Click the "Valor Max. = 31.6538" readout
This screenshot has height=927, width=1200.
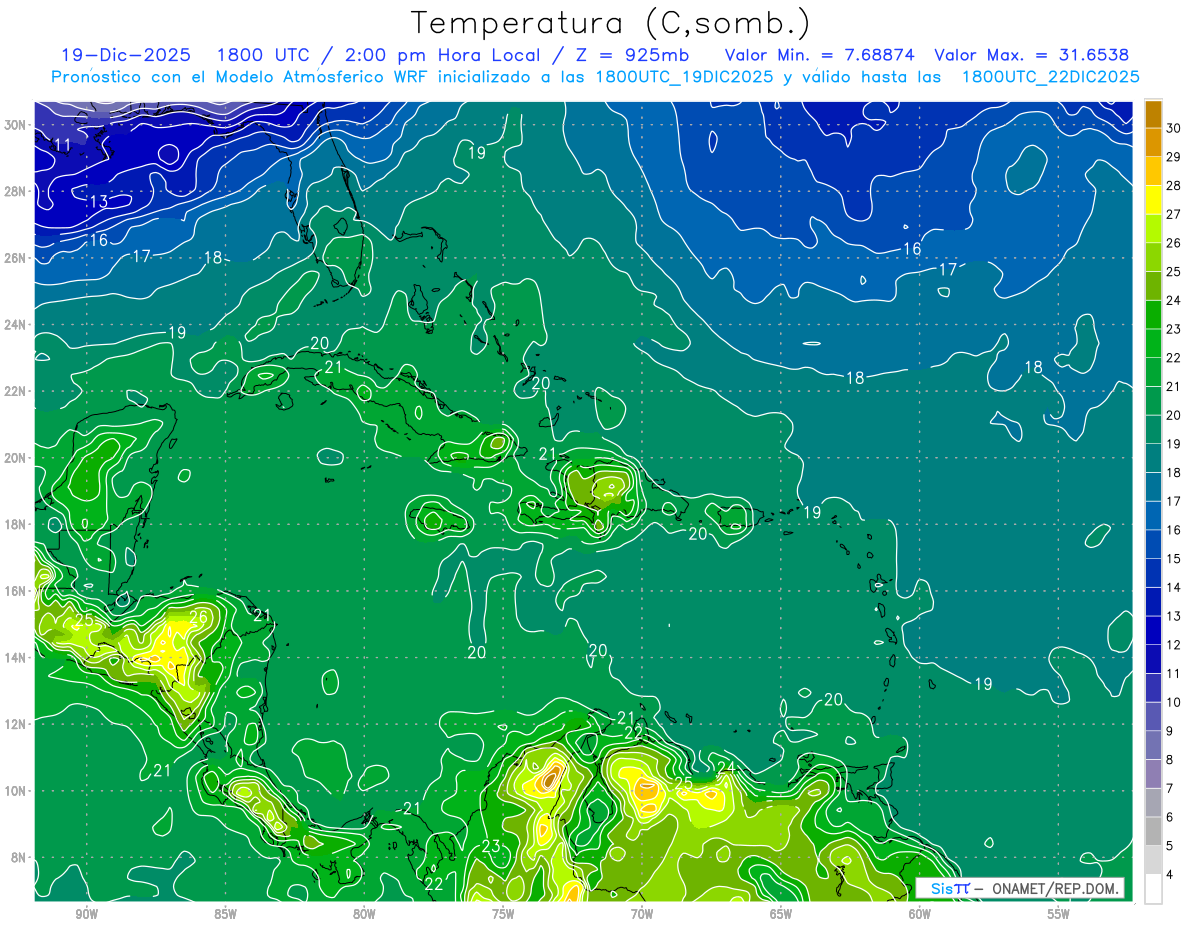pos(1032,55)
